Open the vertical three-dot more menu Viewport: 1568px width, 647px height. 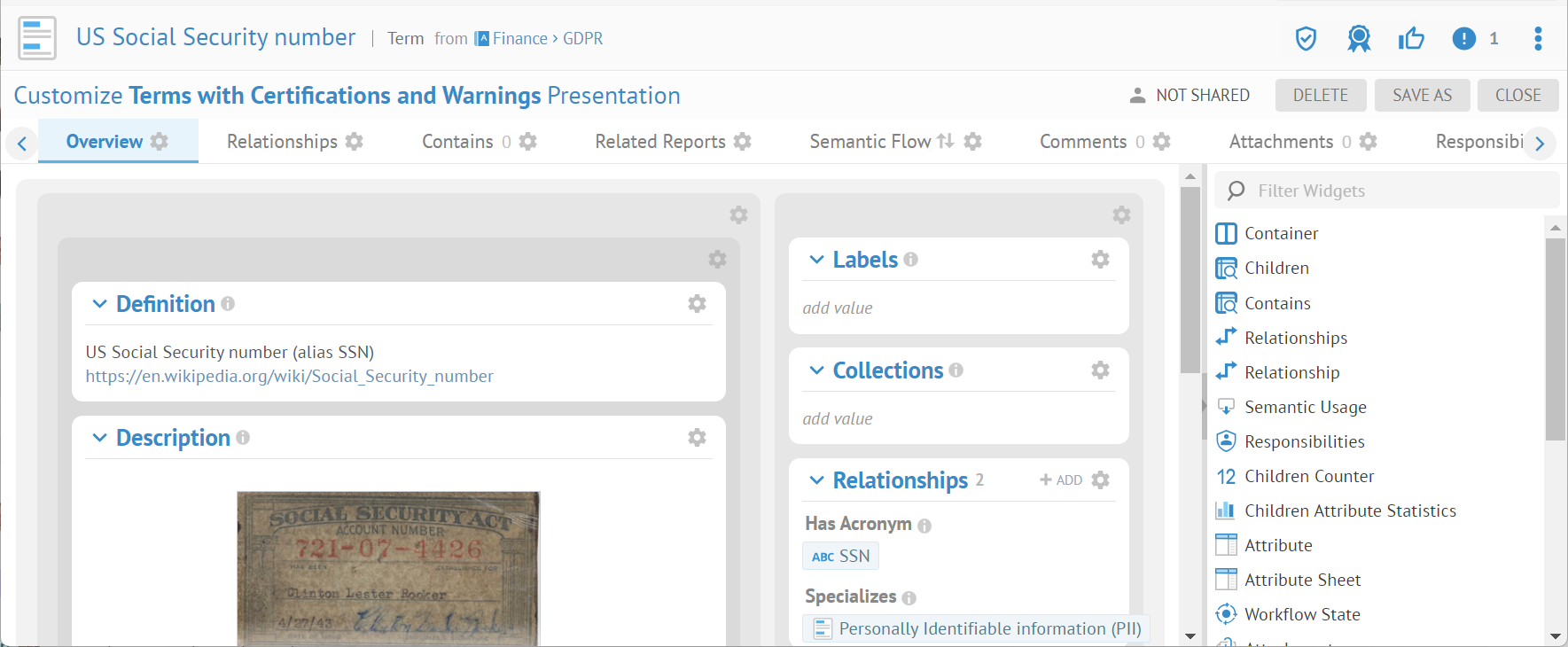tap(1538, 38)
